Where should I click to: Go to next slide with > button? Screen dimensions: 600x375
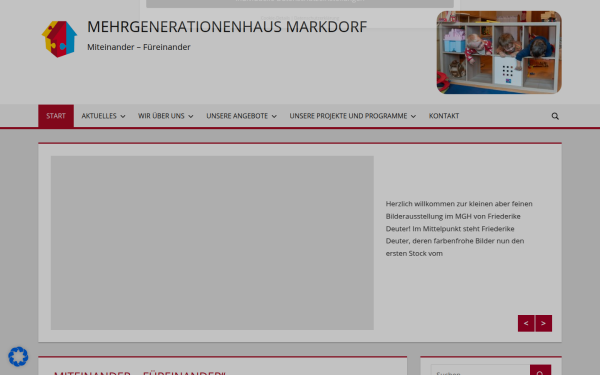tap(543, 323)
